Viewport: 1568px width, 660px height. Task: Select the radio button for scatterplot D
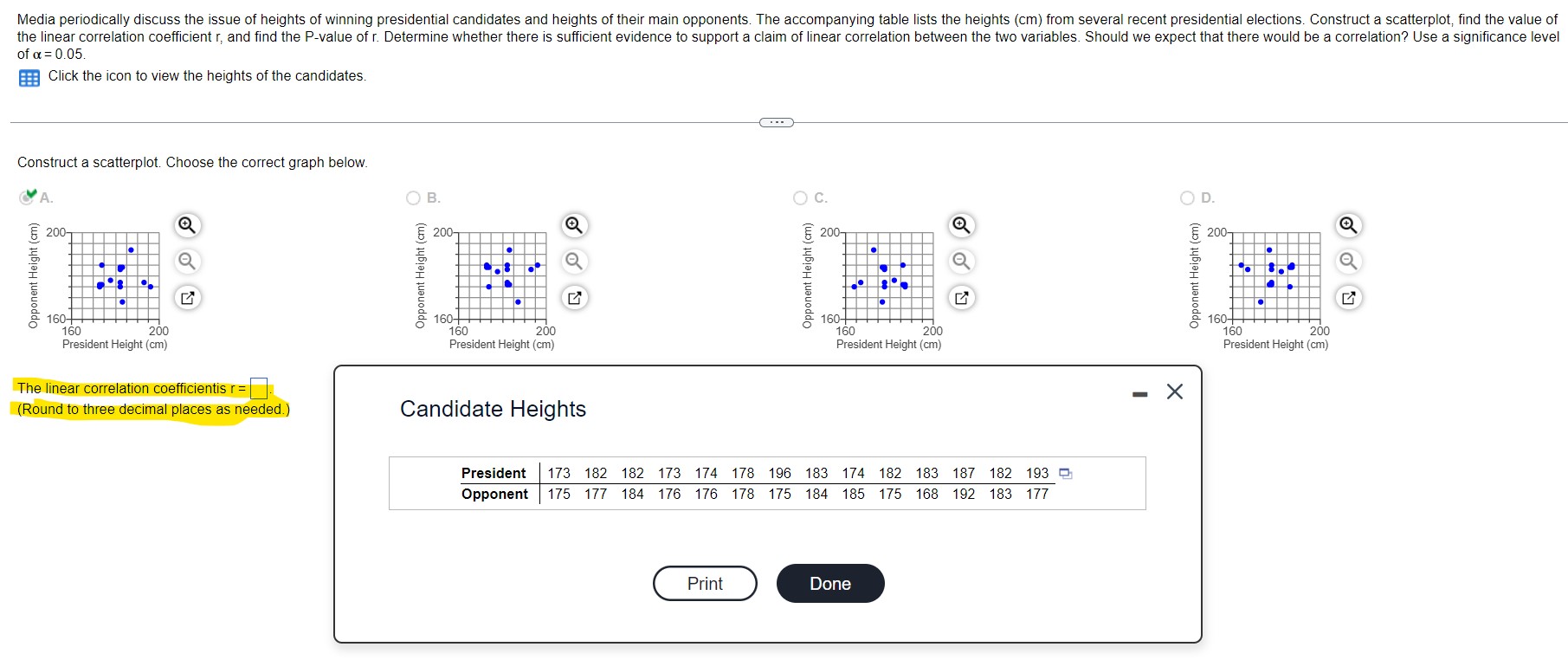click(1186, 197)
